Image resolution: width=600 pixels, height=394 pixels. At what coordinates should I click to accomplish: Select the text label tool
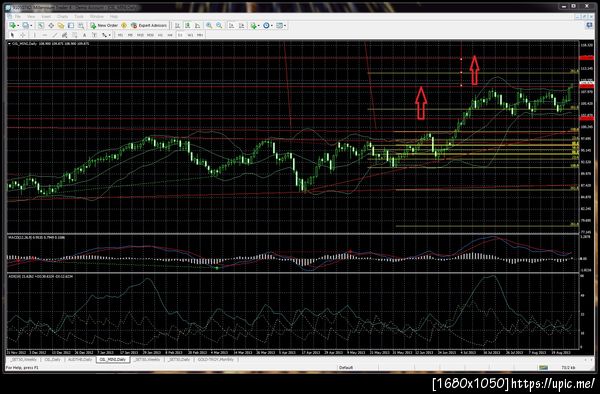pyautogui.click(x=94, y=35)
